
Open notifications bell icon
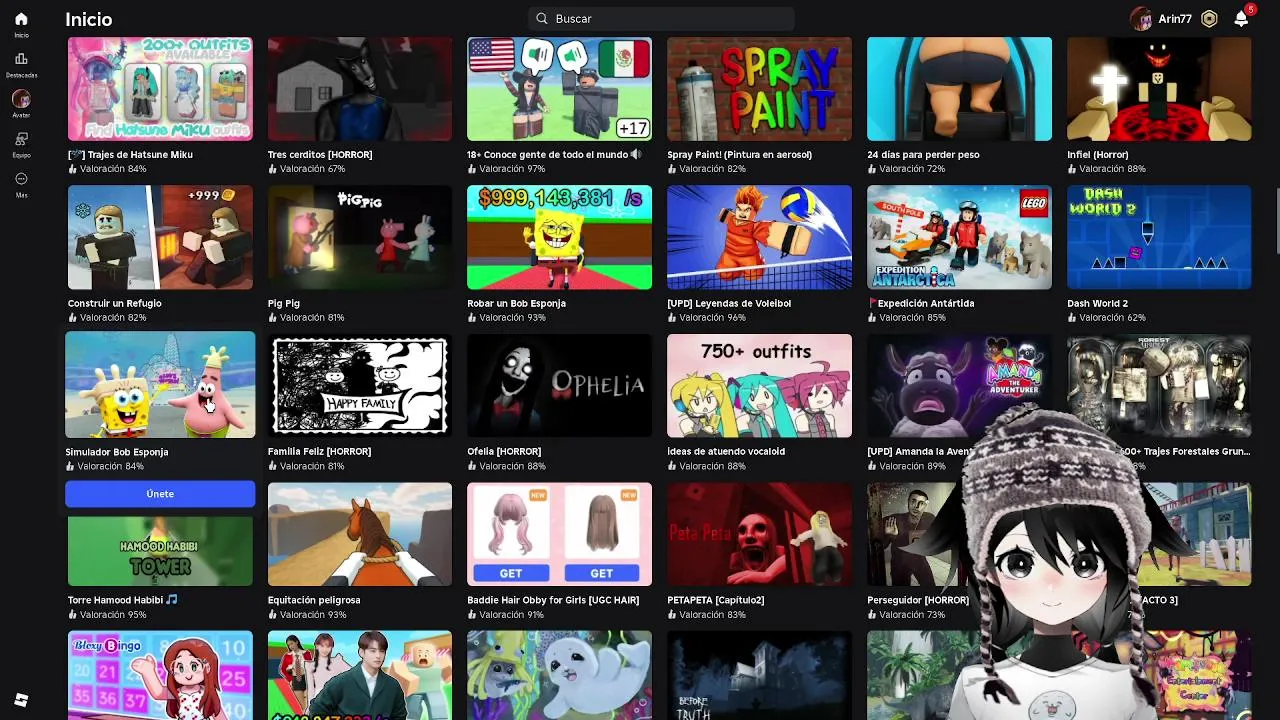click(x=1241, y=19)
